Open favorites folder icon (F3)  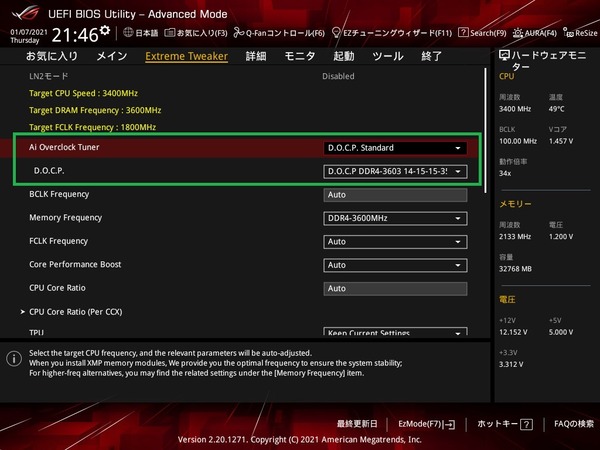point(170,33)
